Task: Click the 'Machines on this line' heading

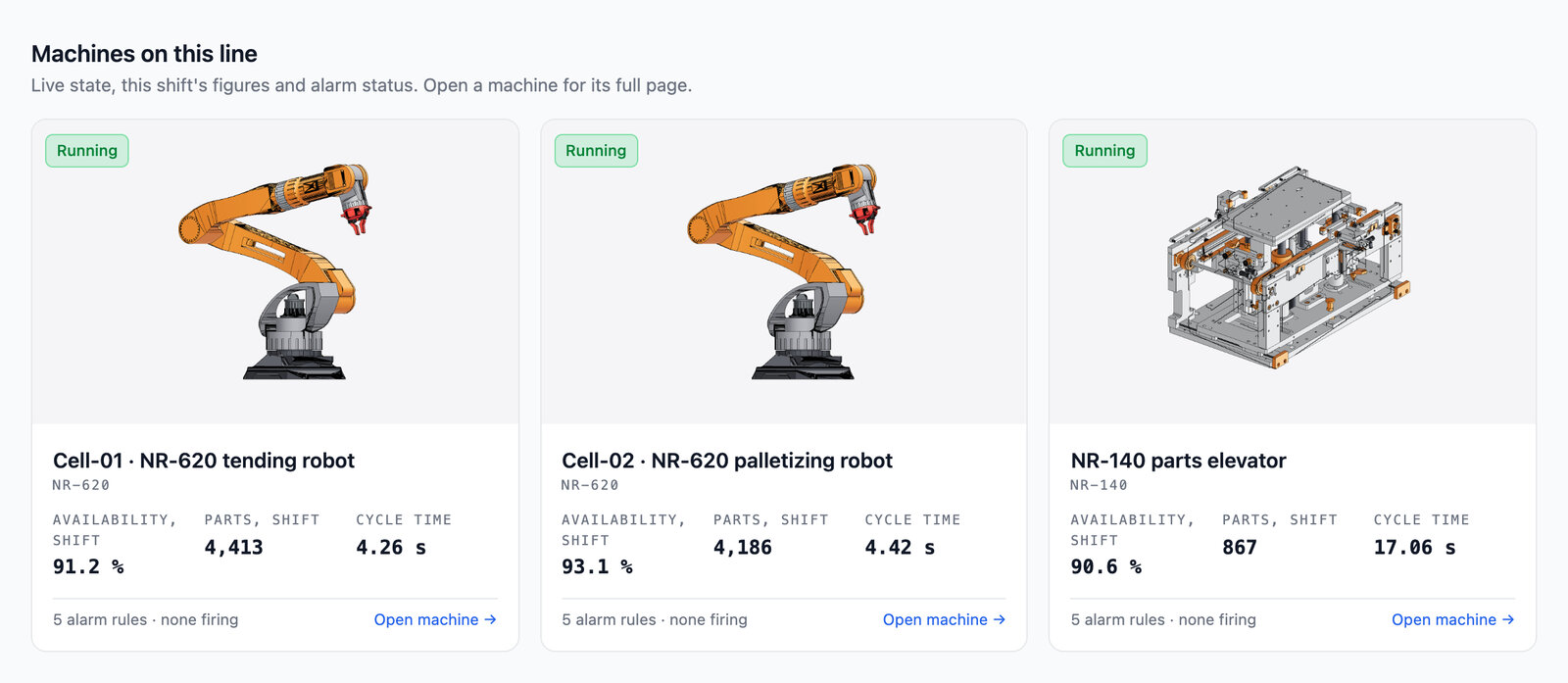Action: [x=144, y=54]
